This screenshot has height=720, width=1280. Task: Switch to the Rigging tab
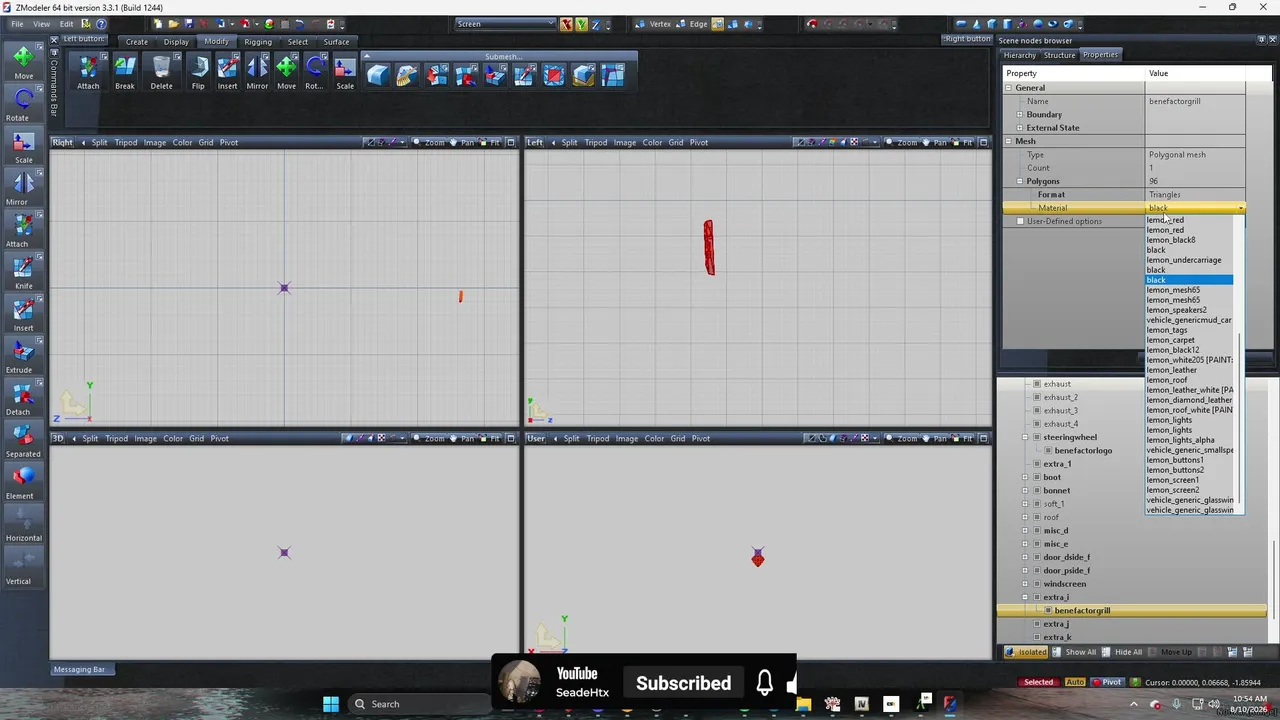coord(258,42)
